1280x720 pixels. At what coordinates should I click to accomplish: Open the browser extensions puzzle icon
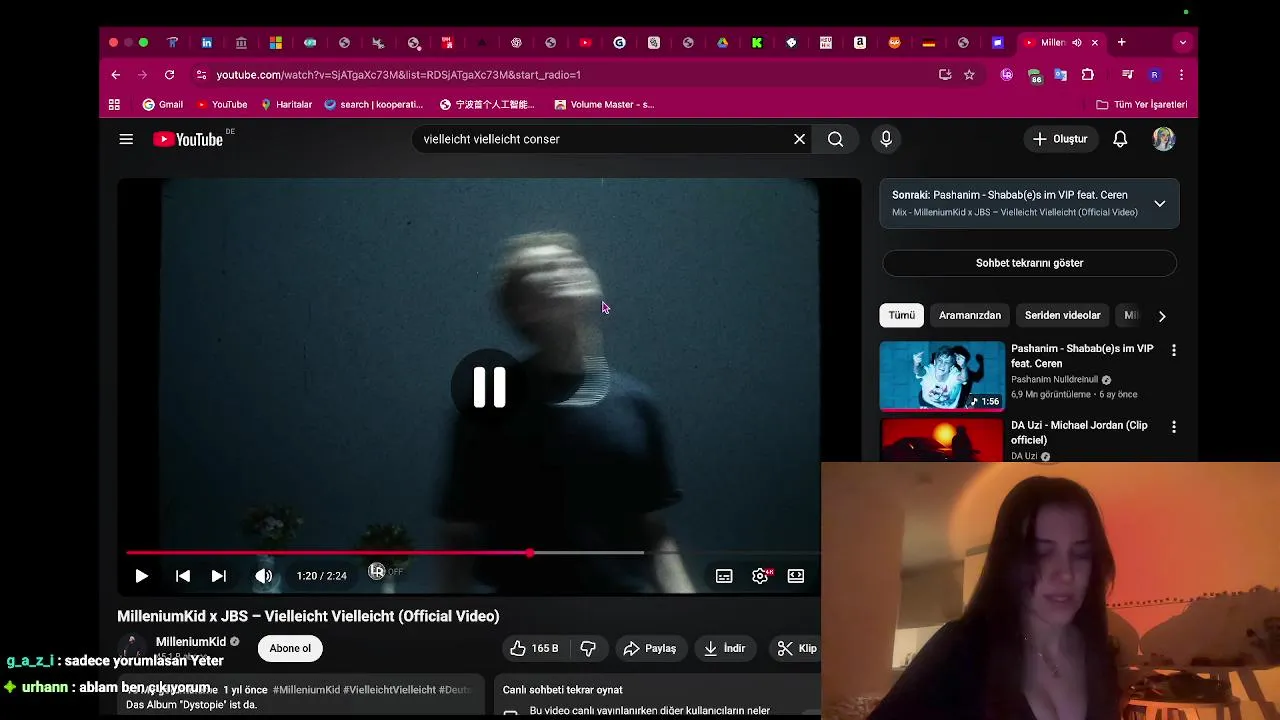tap(1088, 74)
